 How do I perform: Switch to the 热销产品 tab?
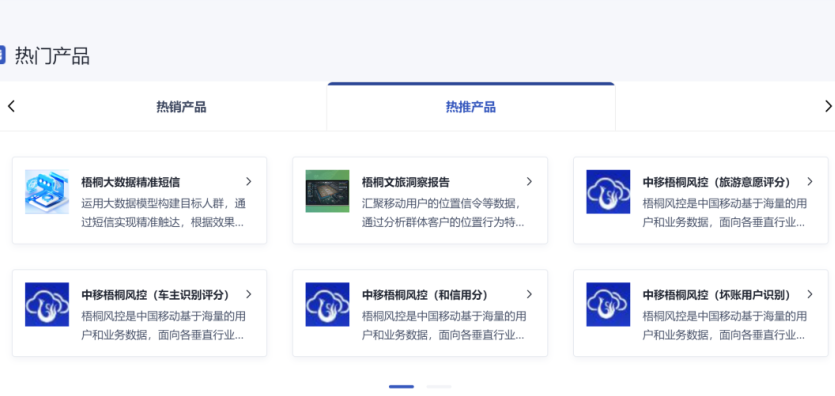(181, 107)
